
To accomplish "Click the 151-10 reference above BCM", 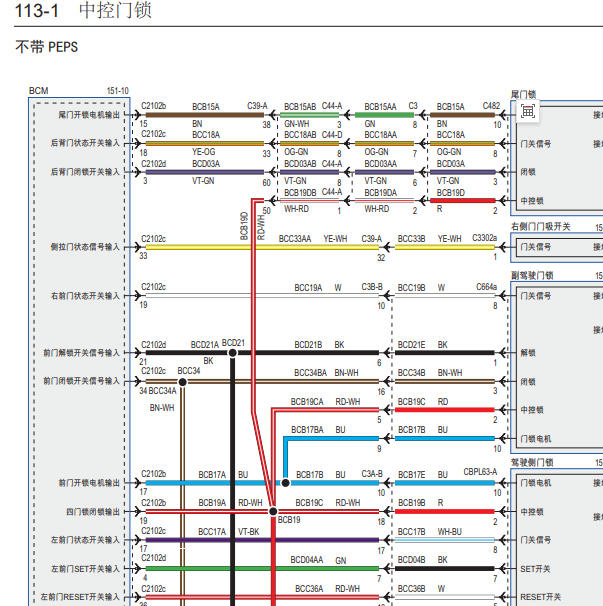I will click(118, 91).
